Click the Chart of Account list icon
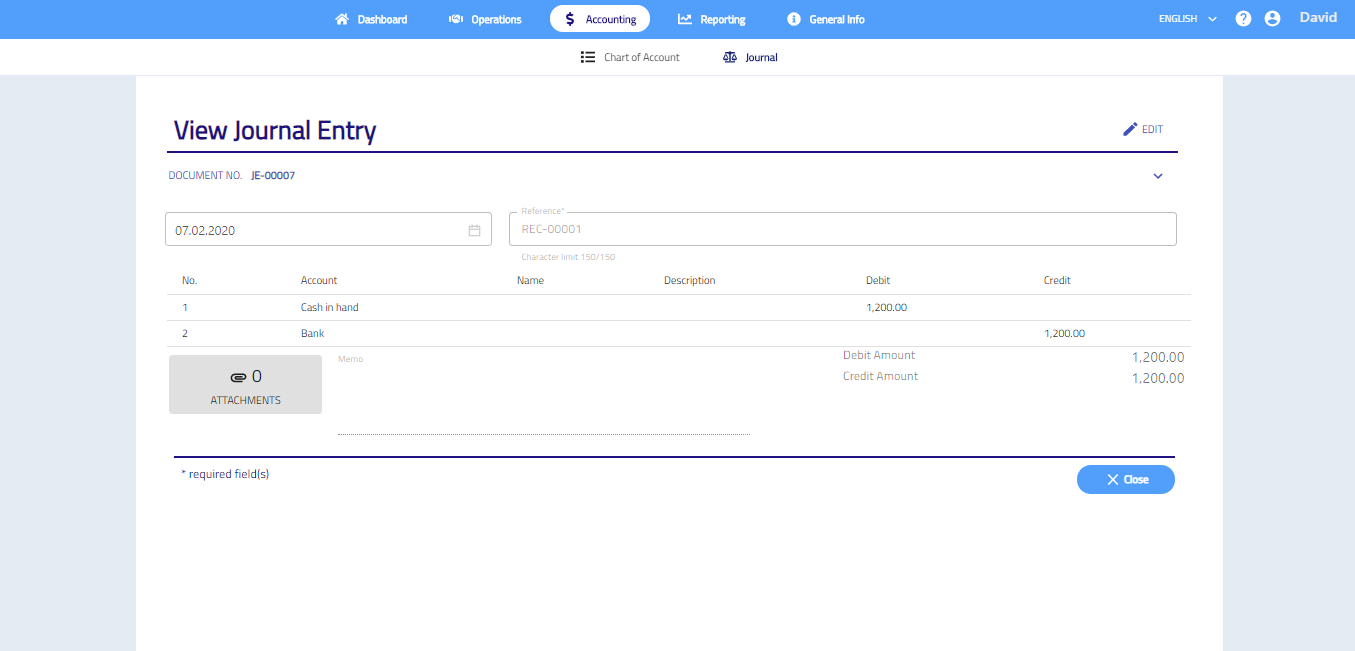This screenshot has height=651, width=1355. tap(588, 57)
